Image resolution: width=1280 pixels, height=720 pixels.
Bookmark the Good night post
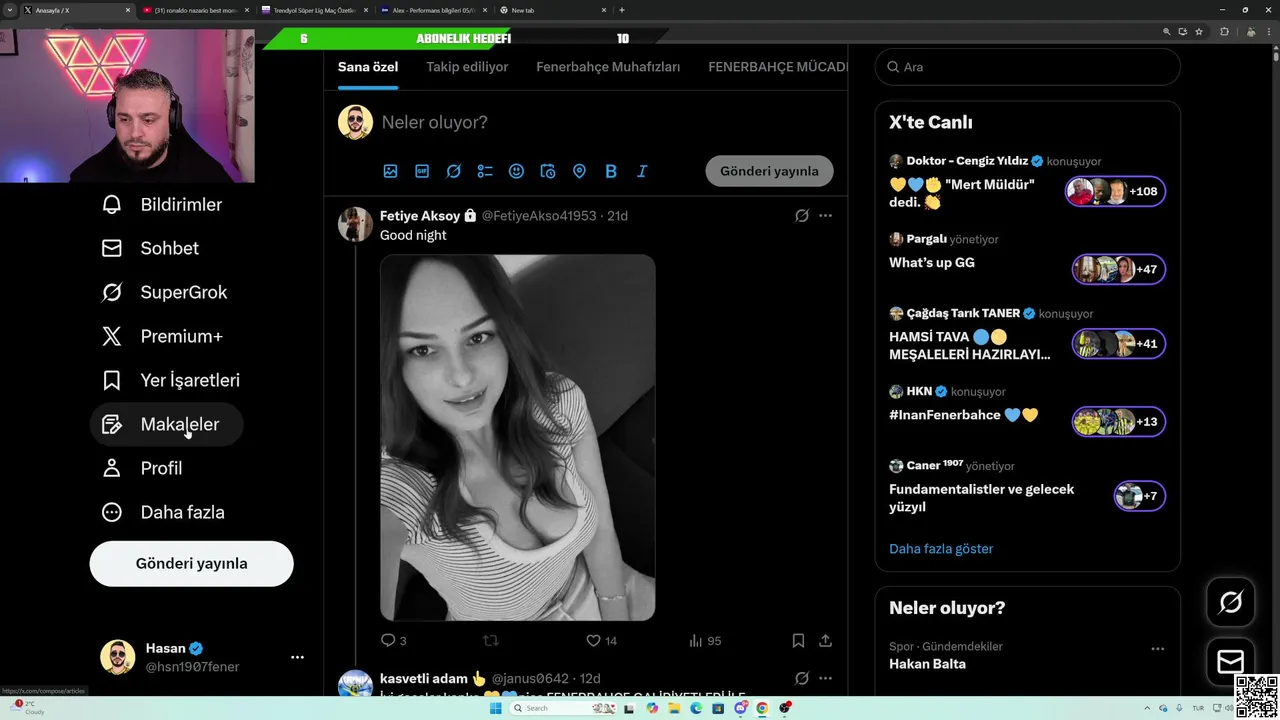[798, 640]
